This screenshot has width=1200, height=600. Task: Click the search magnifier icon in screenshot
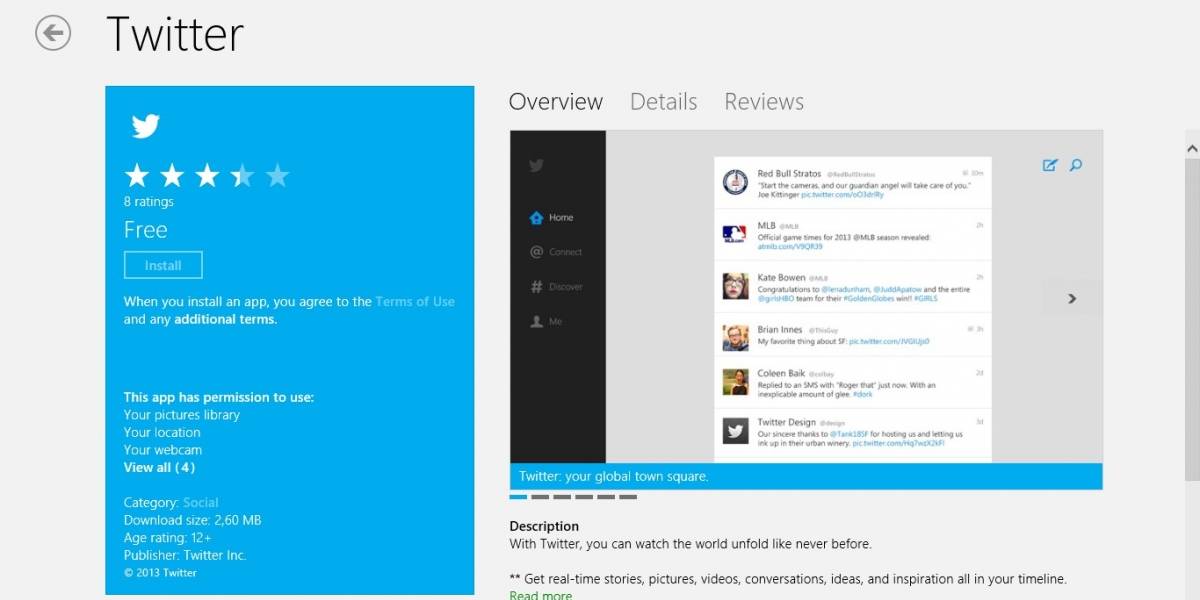tap(1076, 165)
